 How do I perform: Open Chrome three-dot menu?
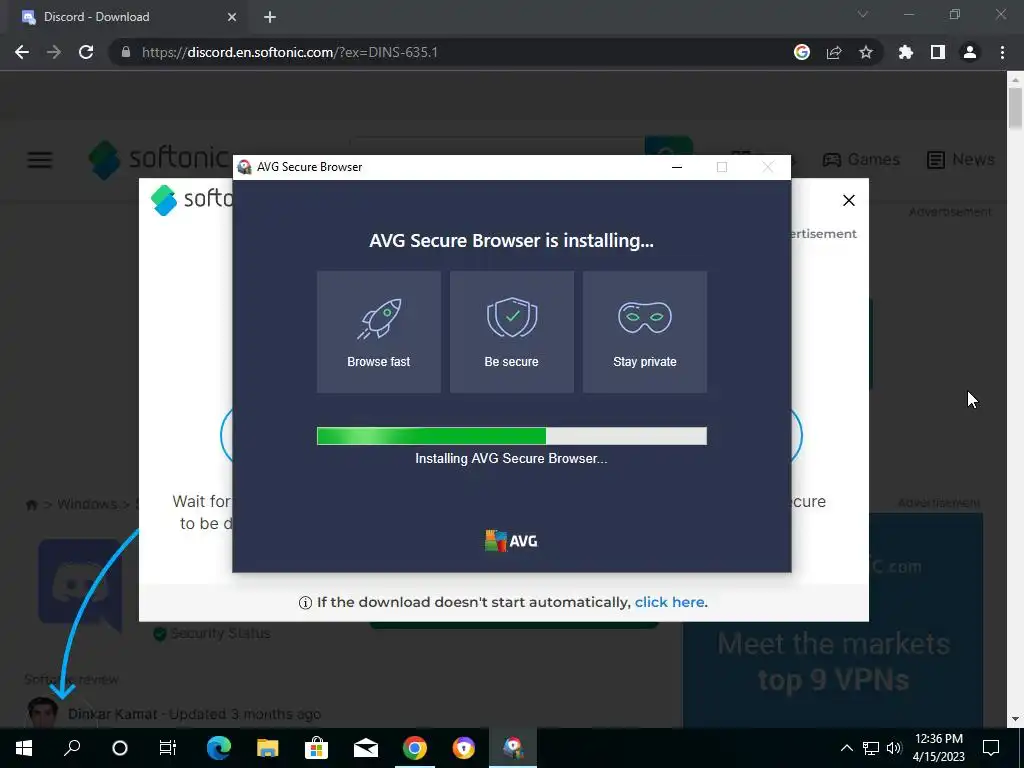pyautogui.click(x=1002, y=52)
